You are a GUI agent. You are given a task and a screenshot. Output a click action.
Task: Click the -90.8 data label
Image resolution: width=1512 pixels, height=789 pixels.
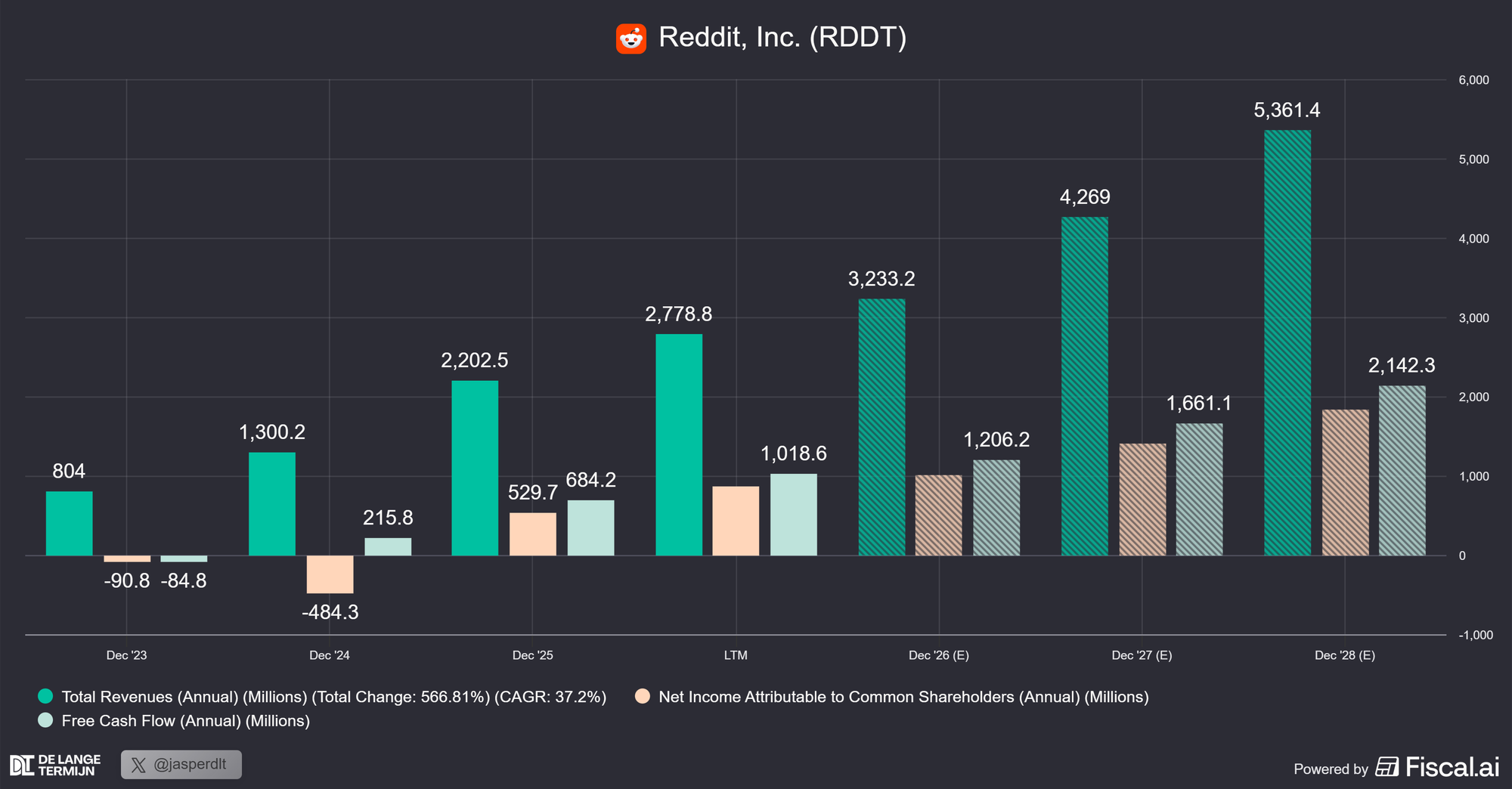click(x=127, y=581)
